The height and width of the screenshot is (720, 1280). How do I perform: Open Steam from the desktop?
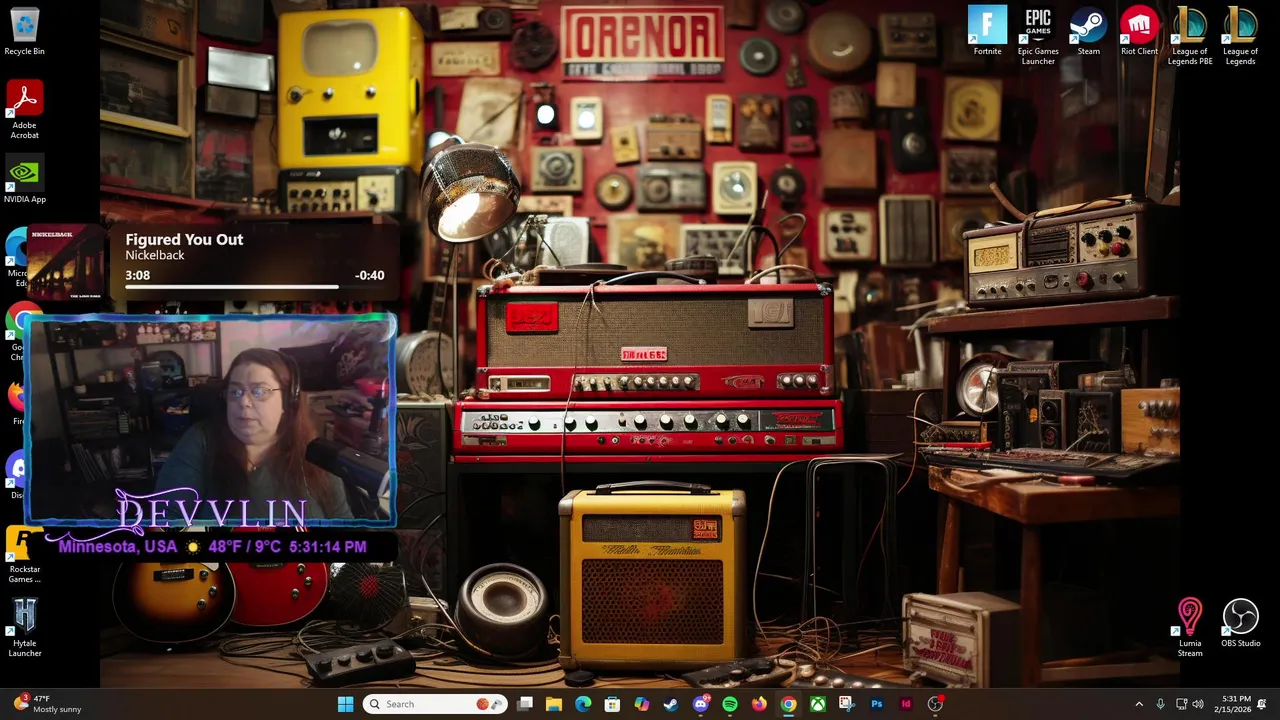(1088, 31)
